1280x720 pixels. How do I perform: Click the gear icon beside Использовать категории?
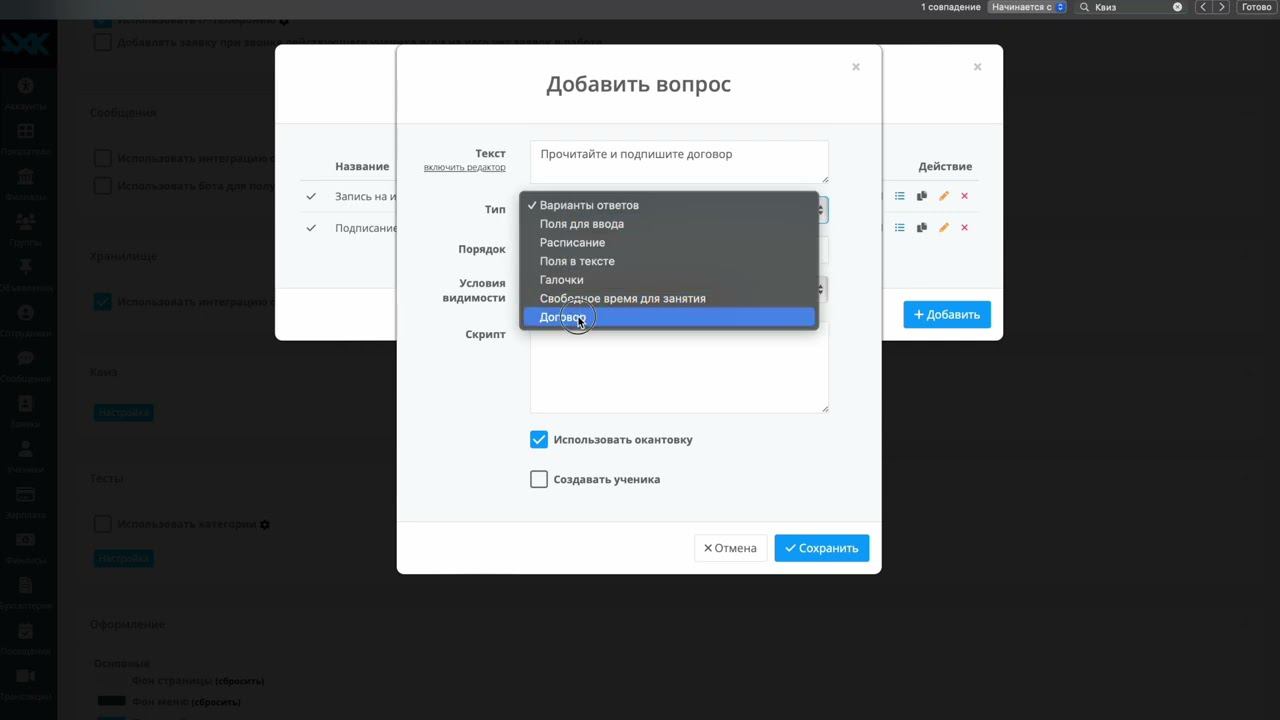pos(265,524)
